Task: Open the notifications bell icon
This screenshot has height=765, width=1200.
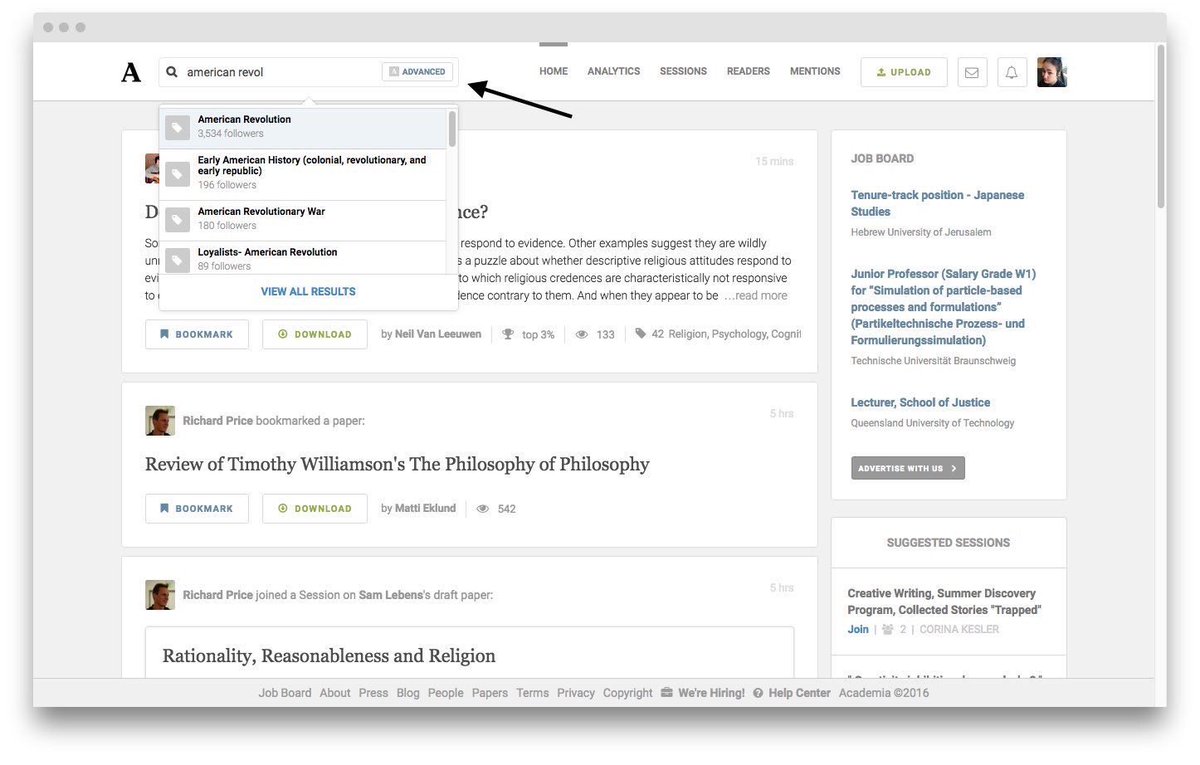Action: [1012, 72]
